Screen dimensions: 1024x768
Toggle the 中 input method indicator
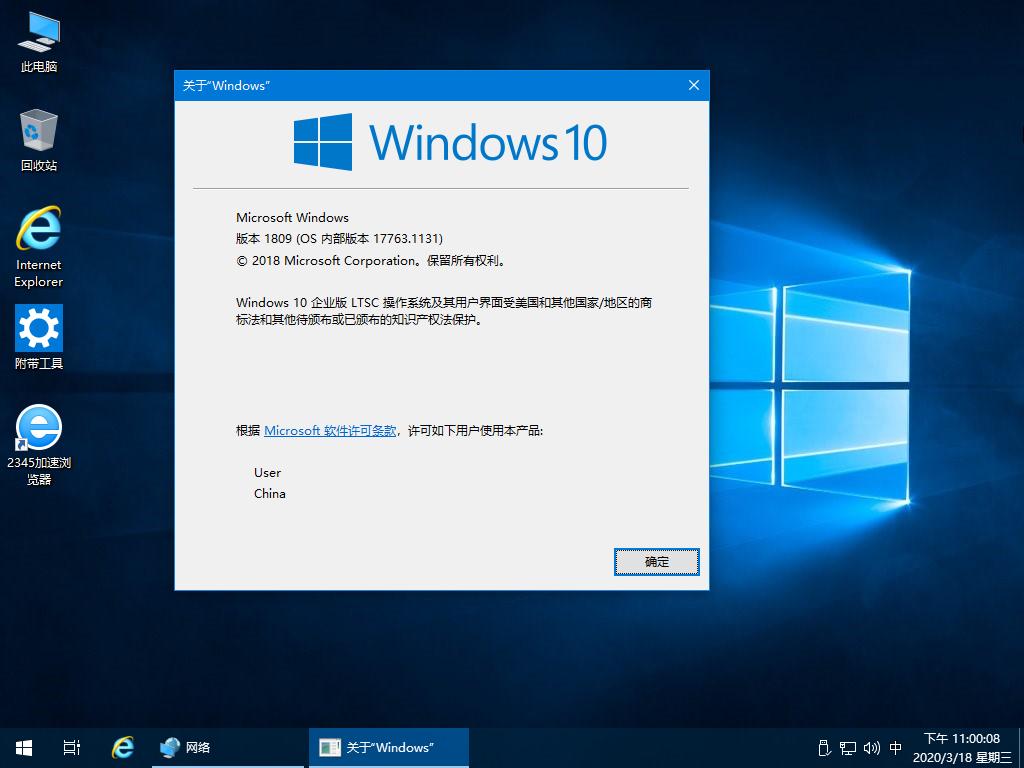(x=896, y=748)
